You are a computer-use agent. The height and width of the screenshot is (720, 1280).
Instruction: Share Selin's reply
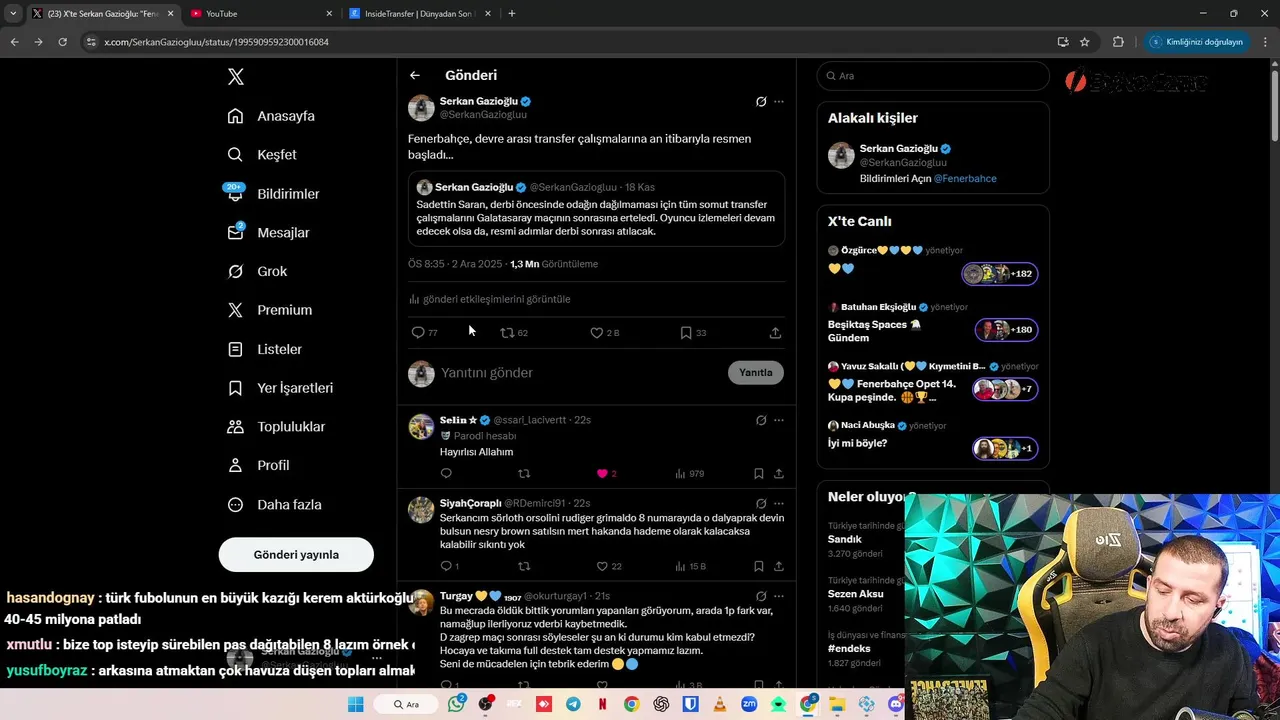tap(779, 474)
